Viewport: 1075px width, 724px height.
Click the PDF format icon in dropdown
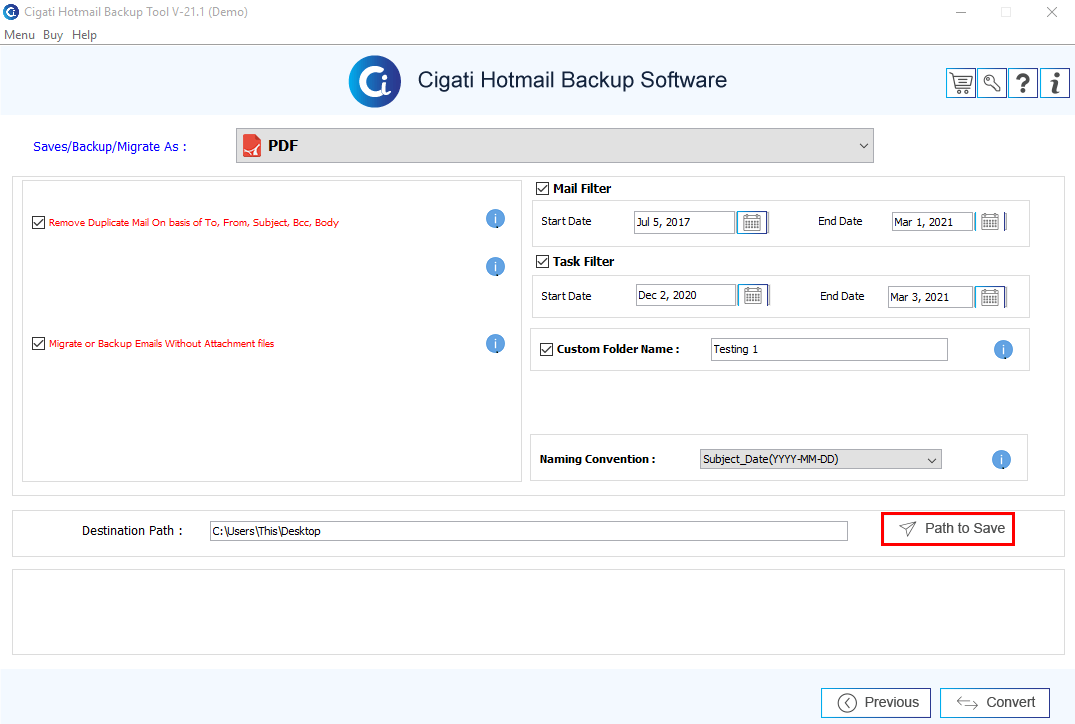point(252,145)
